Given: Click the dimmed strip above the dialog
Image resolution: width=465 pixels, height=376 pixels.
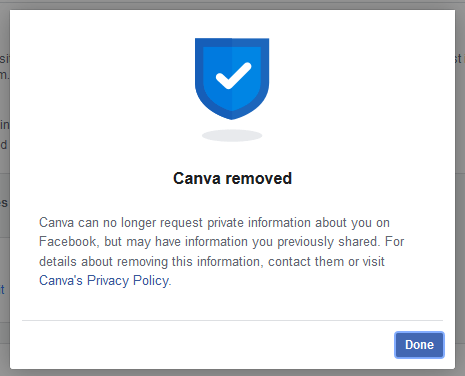Looking at the screenshot, I should [232, 4].
